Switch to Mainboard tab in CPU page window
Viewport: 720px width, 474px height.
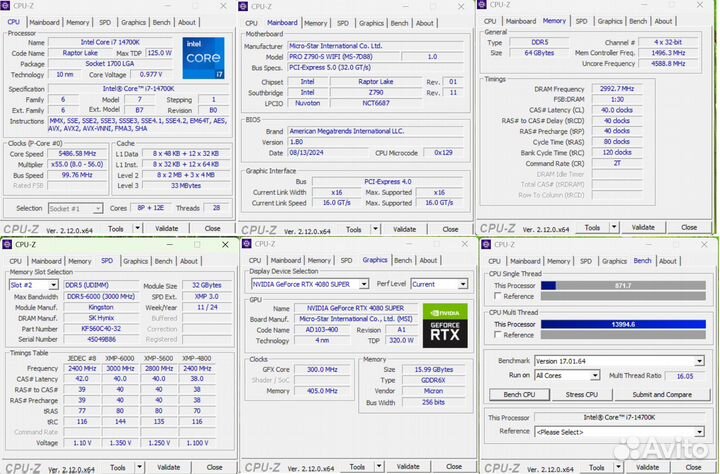[x=44, y=22]
